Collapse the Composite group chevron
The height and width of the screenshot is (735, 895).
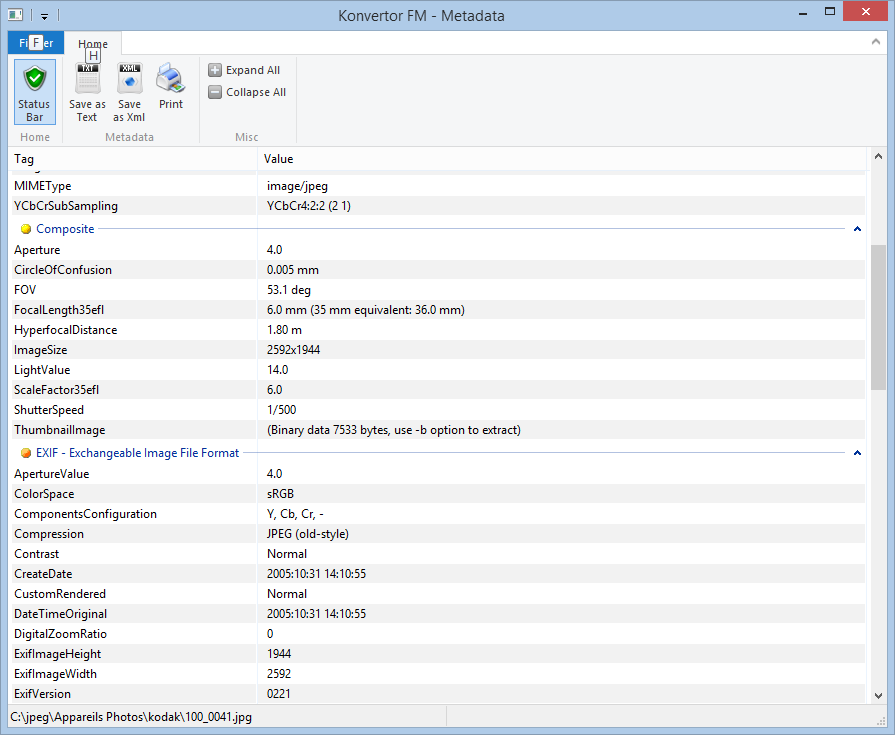click(x=857, y=229)
